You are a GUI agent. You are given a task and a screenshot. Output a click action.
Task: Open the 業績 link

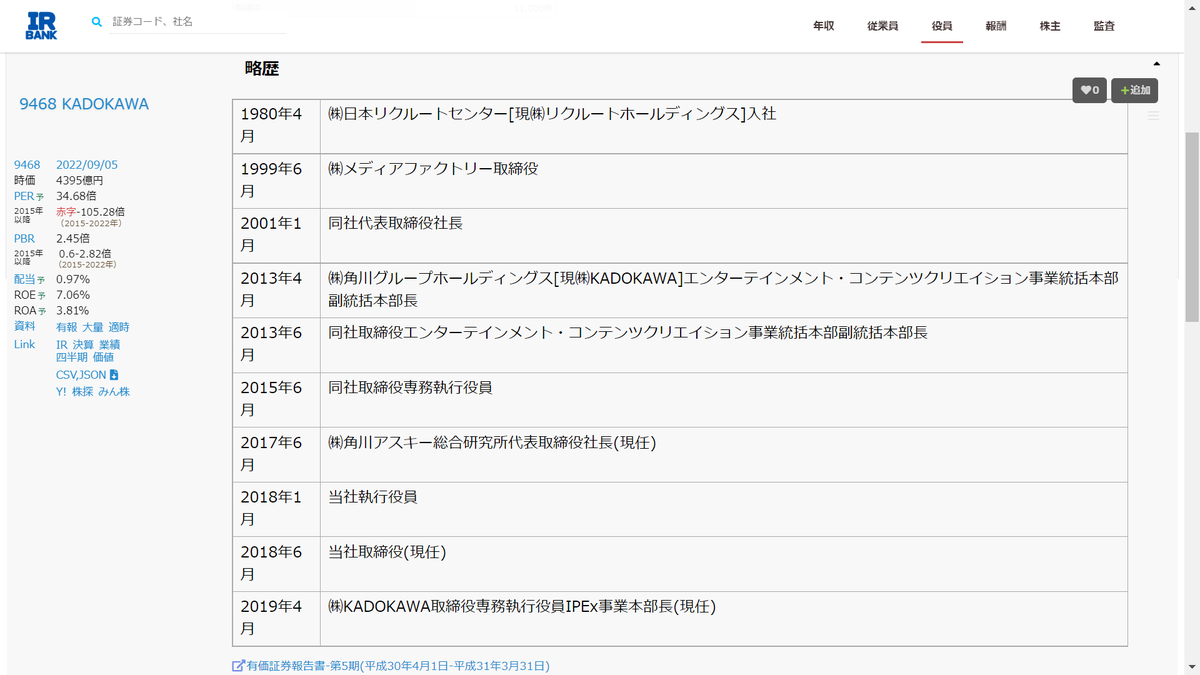pos(109,344)
